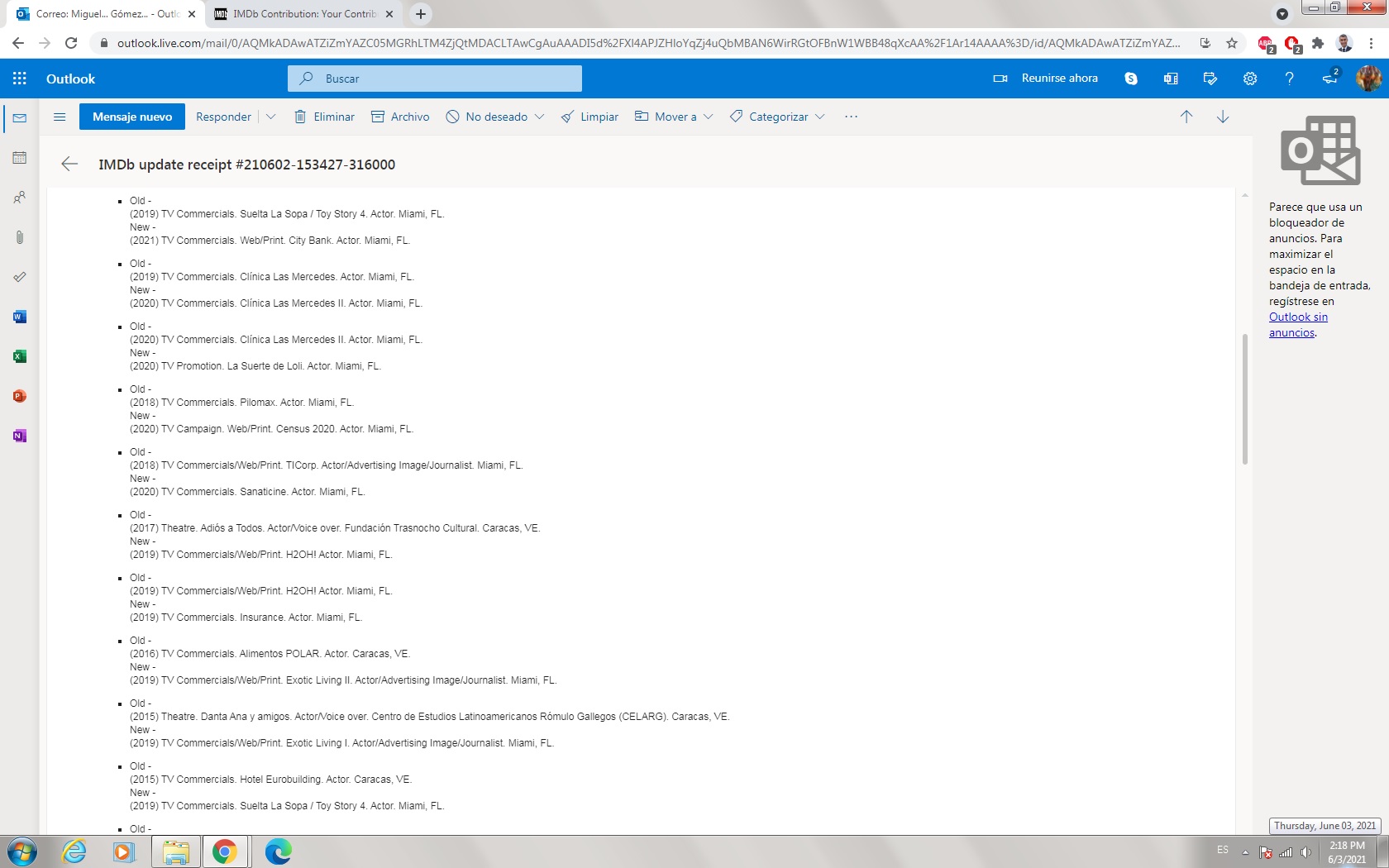This screenshot has height=868, width=1389.
Task: Click the help question mark icon
Action: pos(1289,79)
